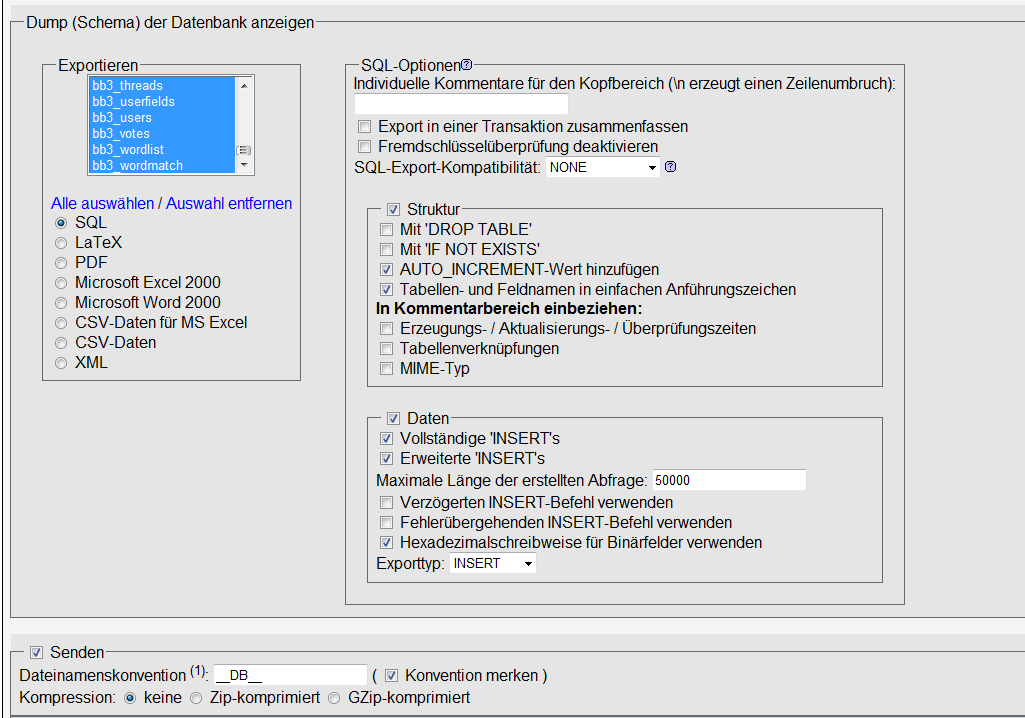Image resolution: width=1025 pixels, height=718 pixels.
Task: Click the help icon beside SQL-Optionen
Action: tap(466, 65)
